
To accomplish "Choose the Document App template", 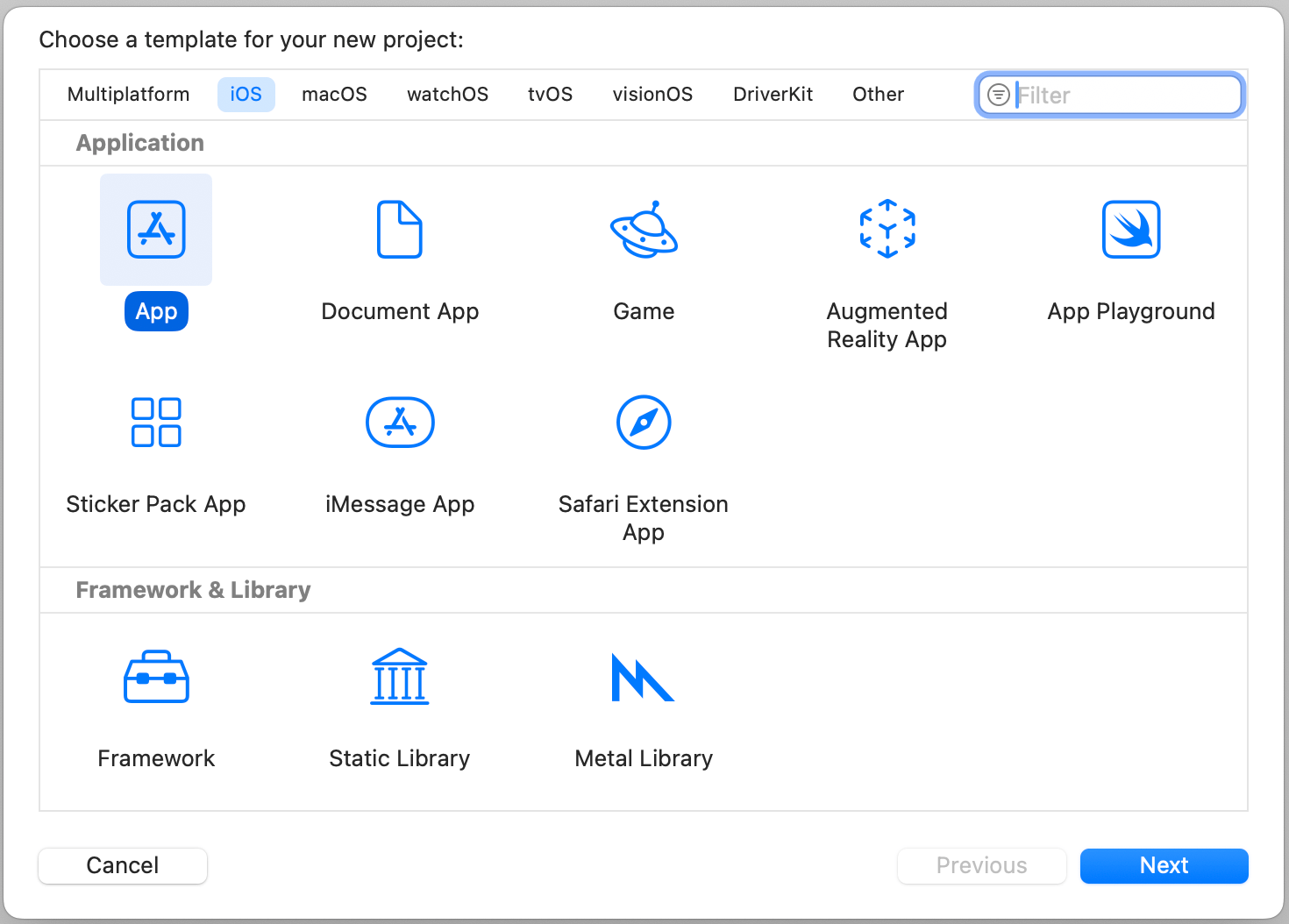I will click(x=400, y=230).
